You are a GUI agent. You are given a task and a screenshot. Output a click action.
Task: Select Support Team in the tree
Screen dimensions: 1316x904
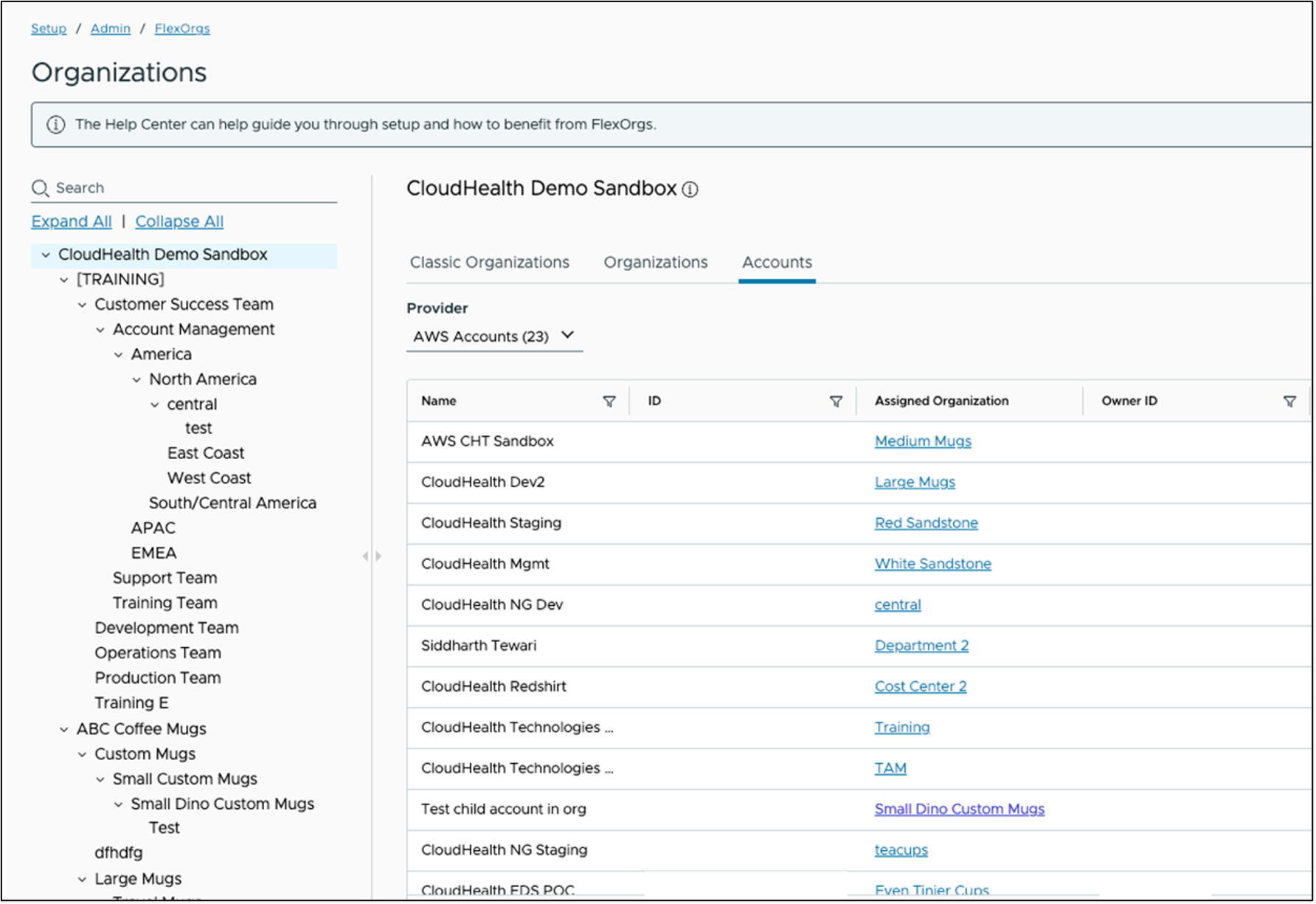tap(165, 579)
